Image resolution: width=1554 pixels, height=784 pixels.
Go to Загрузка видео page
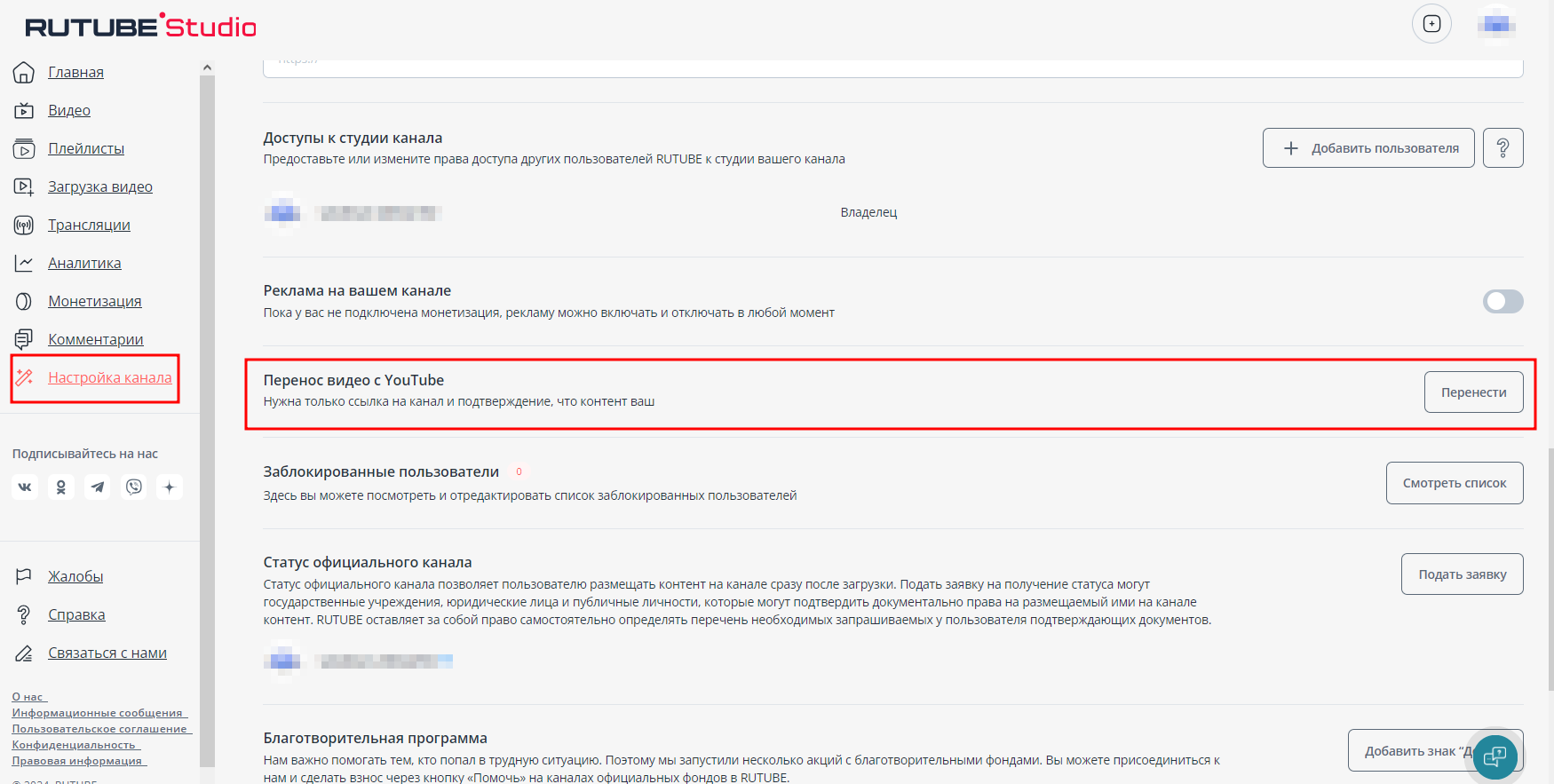(x=100, y=186)
